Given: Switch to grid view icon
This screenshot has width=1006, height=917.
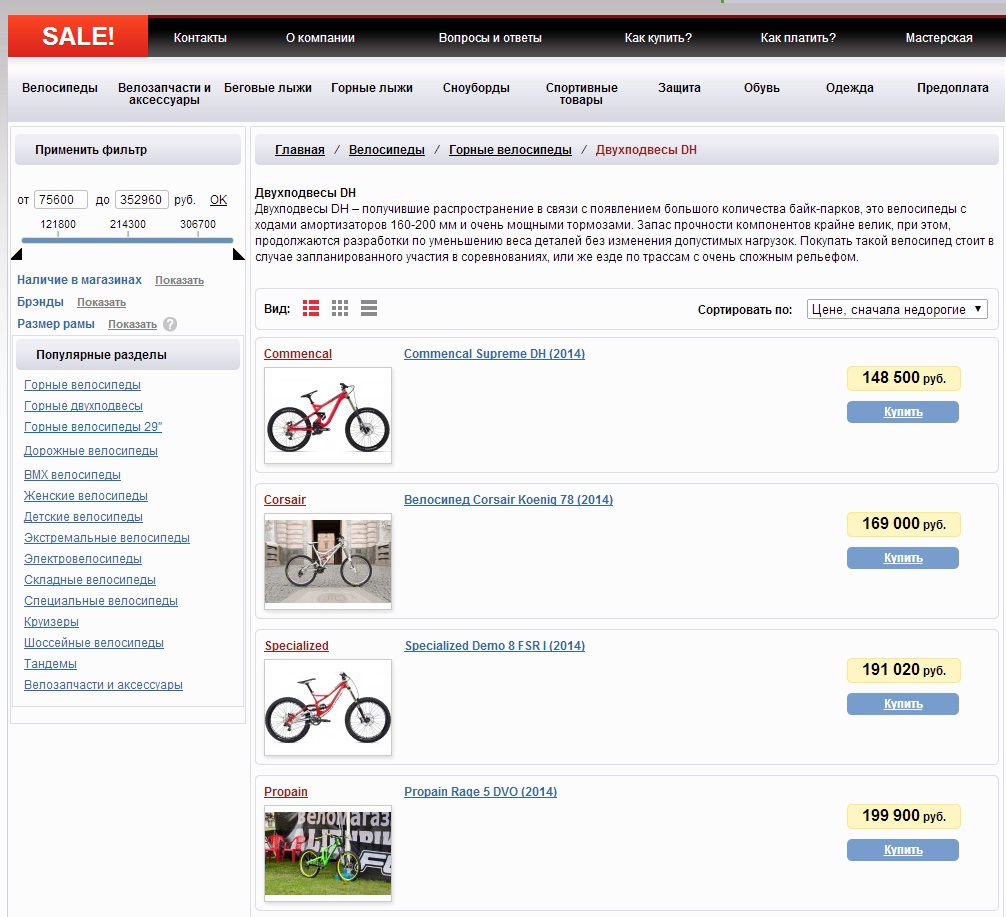Looking at the screenshot, I should (340, 308).
